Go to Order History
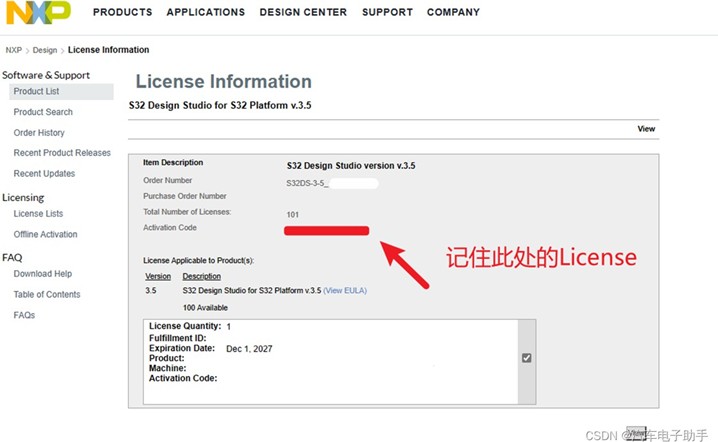The width and height of the screenshot is (718, 442). [x=39, y=133]
